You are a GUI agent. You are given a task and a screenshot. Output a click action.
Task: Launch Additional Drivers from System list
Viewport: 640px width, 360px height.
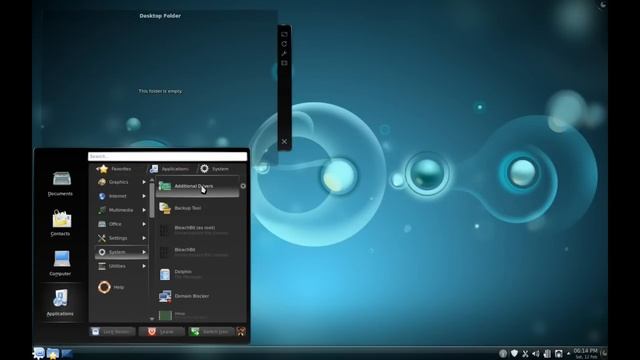pyautogui.click(x=198, y=186)
